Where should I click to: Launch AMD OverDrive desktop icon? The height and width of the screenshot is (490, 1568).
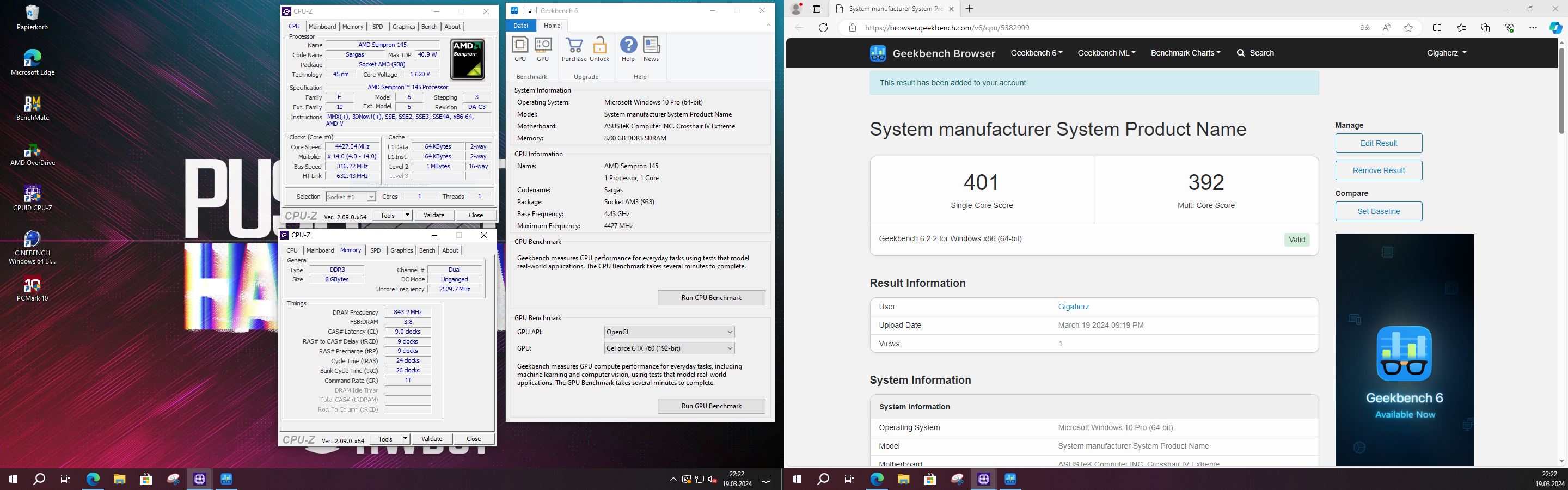32,153
